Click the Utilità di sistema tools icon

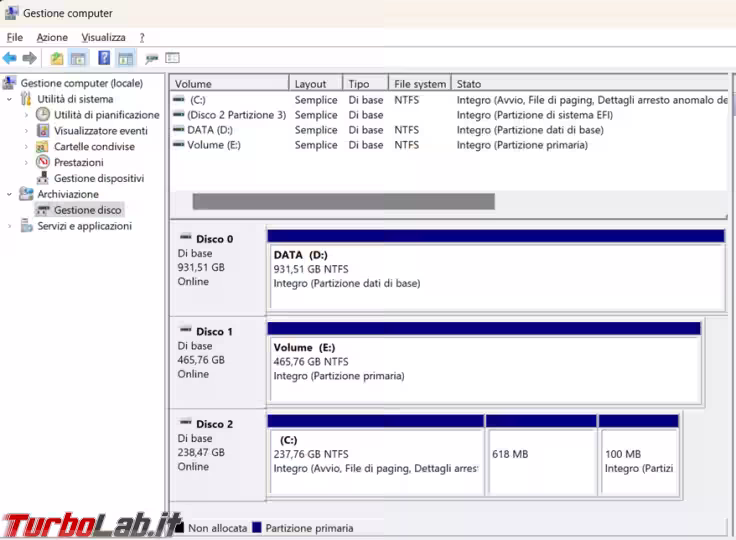point(26,99)
